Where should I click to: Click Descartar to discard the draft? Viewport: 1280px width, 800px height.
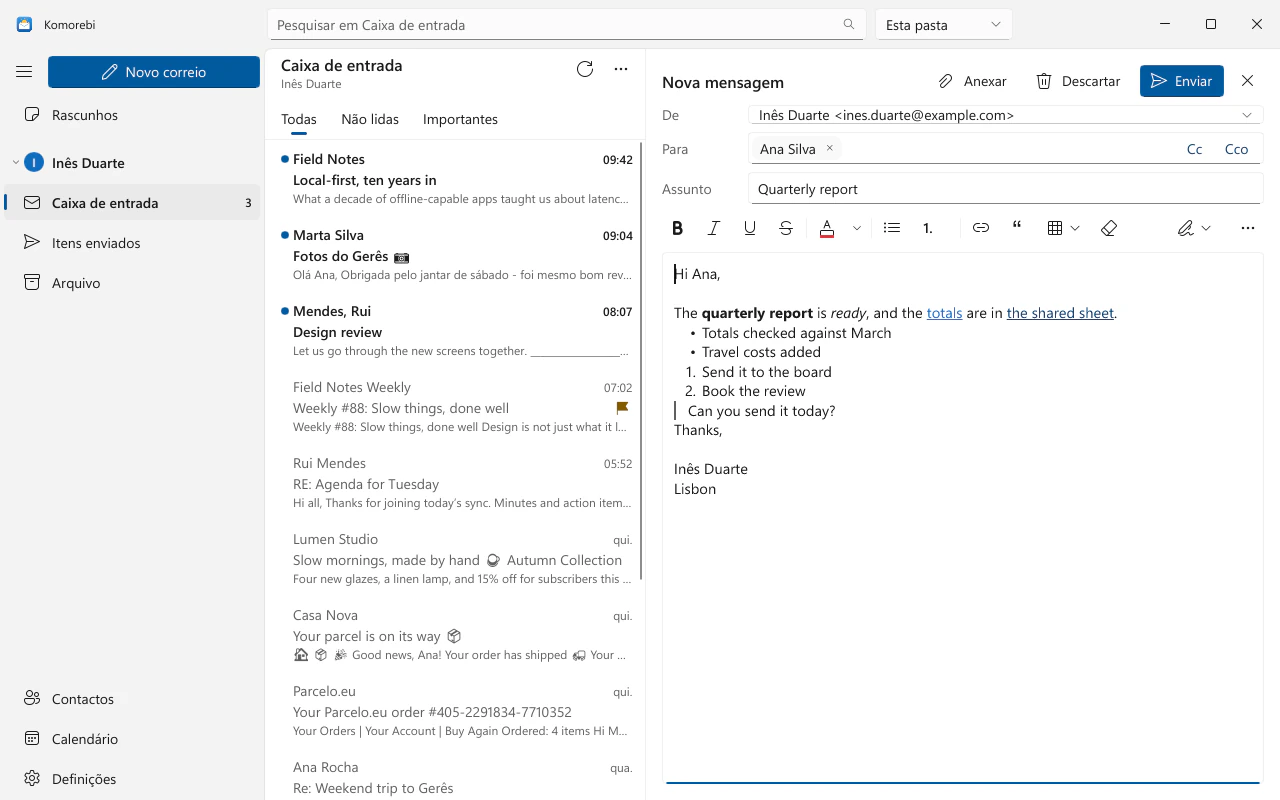pyautogui.click(x=1078, y=81)
